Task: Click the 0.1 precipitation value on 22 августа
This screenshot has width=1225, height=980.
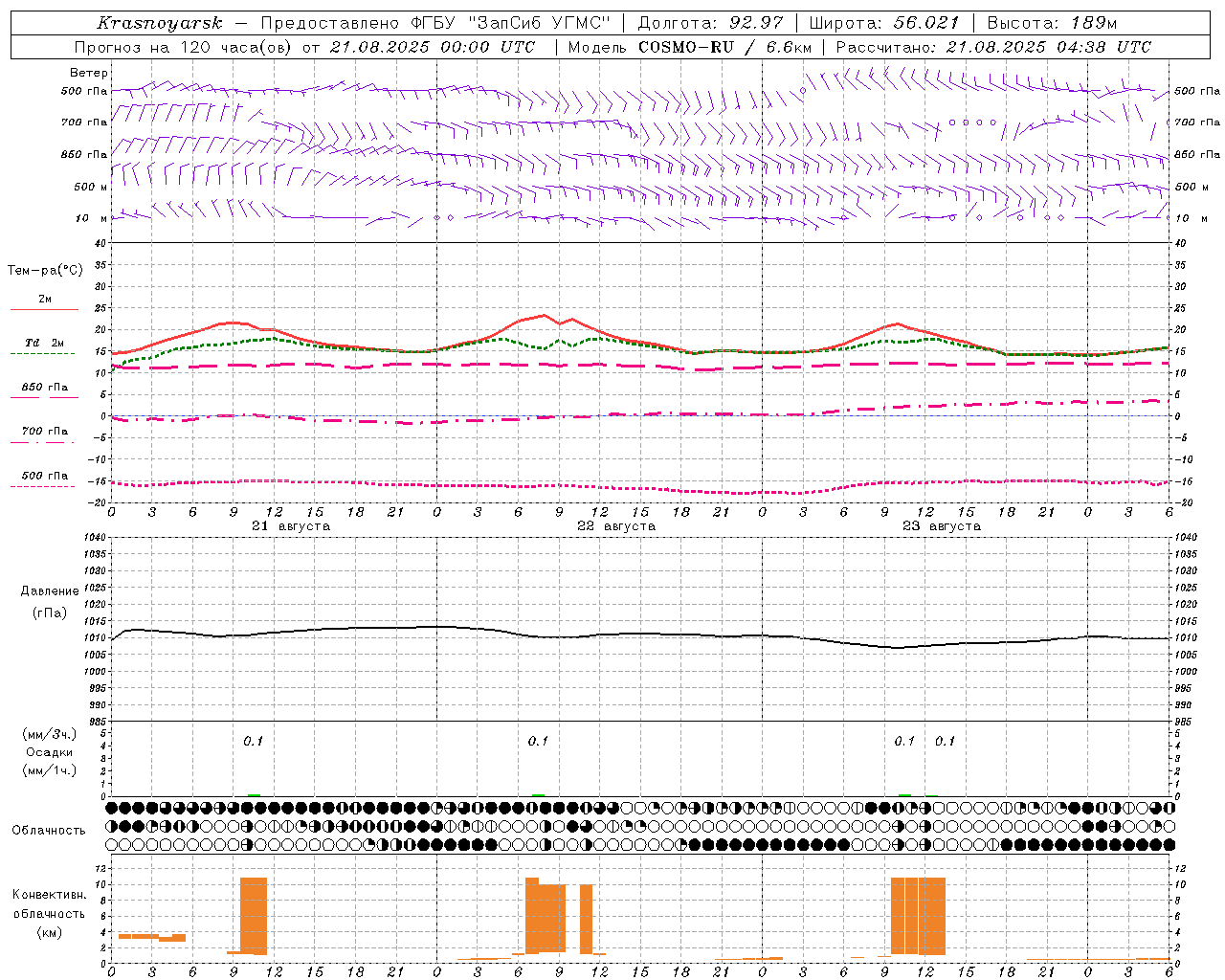Action: [538, 742]
